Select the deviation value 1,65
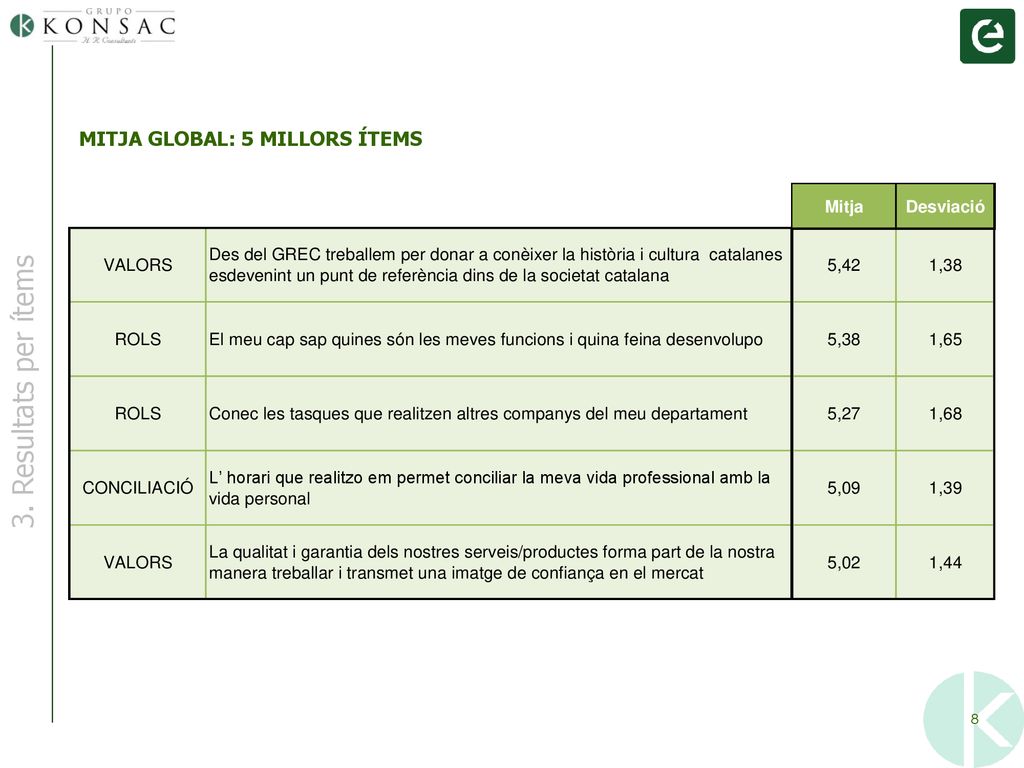 point(945,340)
